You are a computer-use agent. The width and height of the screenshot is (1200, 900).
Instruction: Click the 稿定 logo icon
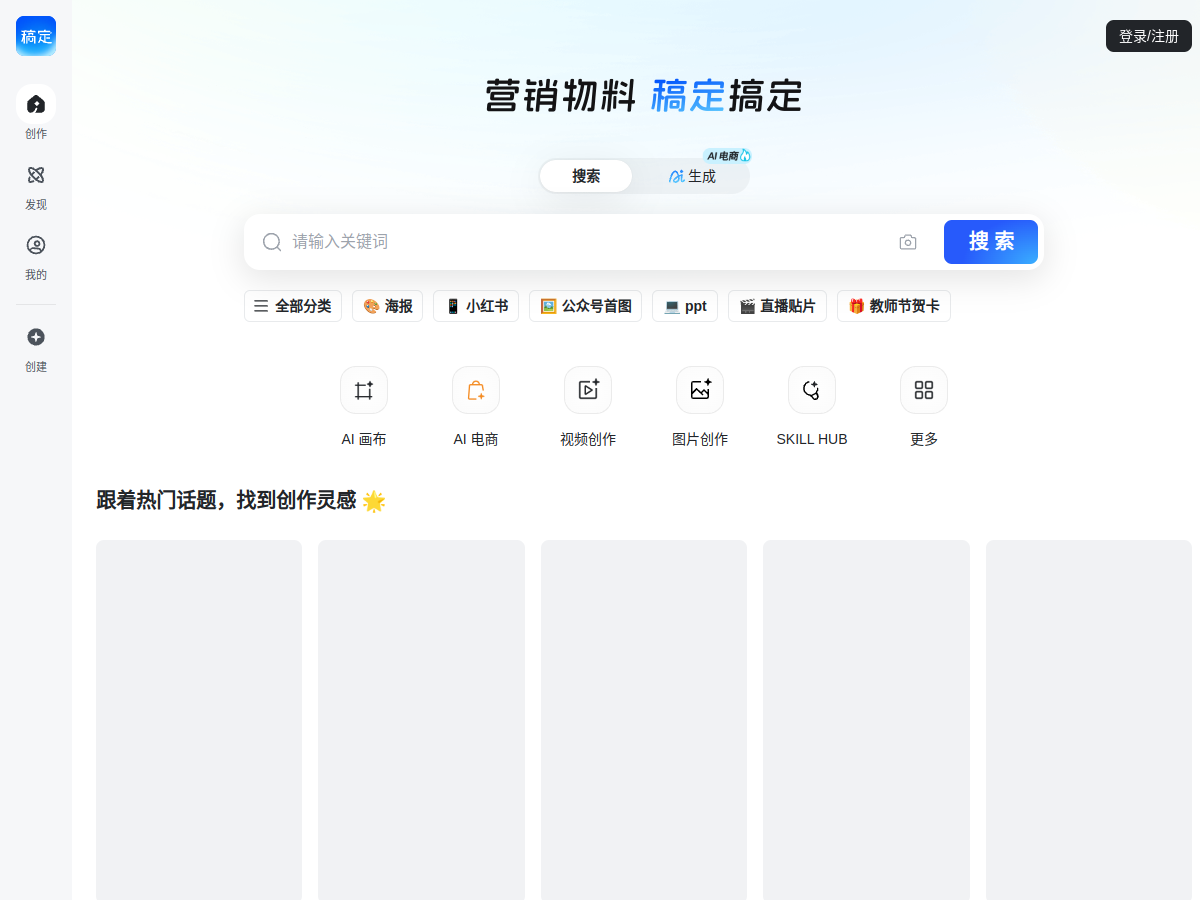(x=36, y=36)
